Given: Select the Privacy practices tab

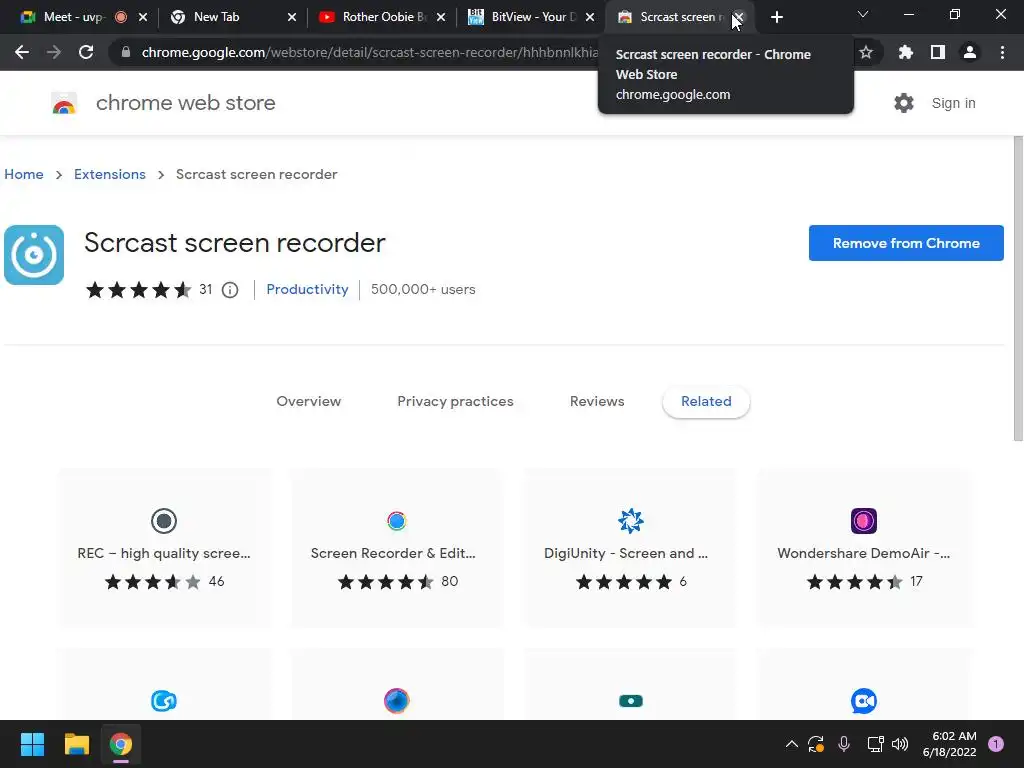Looking at the screenshot, I should [455, 402].
